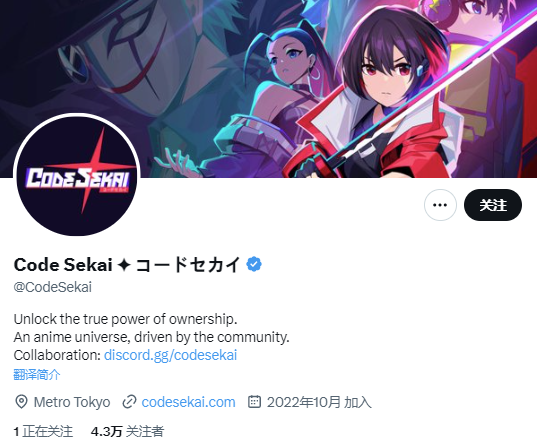Image resolution: width=537 pixels, height=446 pixels.
Task: Click the location pin icon
Action: coord(21,402)
